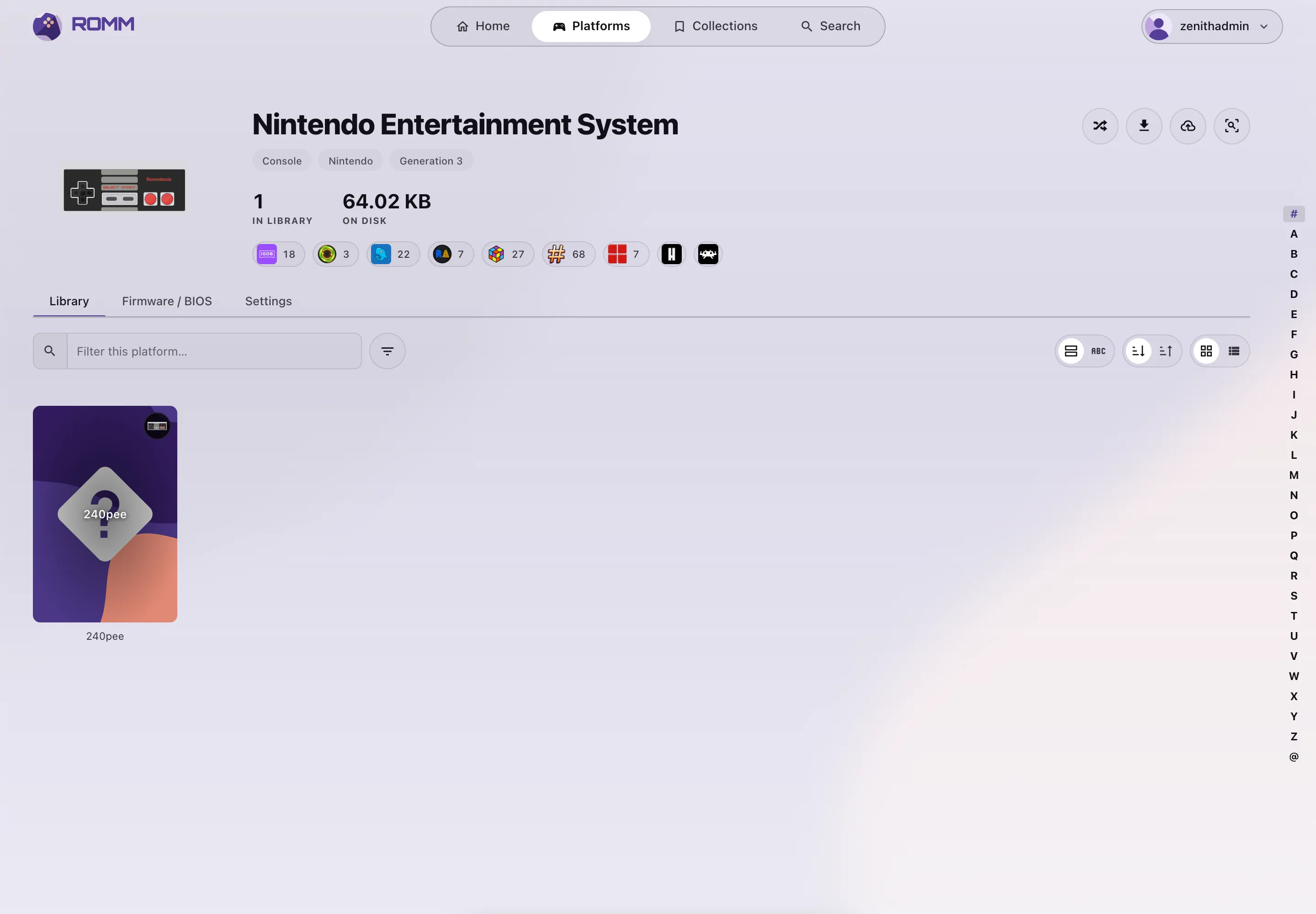Screen dimensions: 1316x914
Task: Jump to letter M in alphabet index
Action: click(x=1294, y=475)
